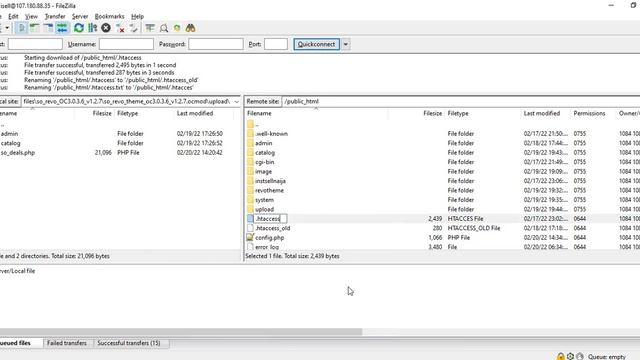Select the revotheme folder icon
The image size is (640, 360).
click(250, 190)
